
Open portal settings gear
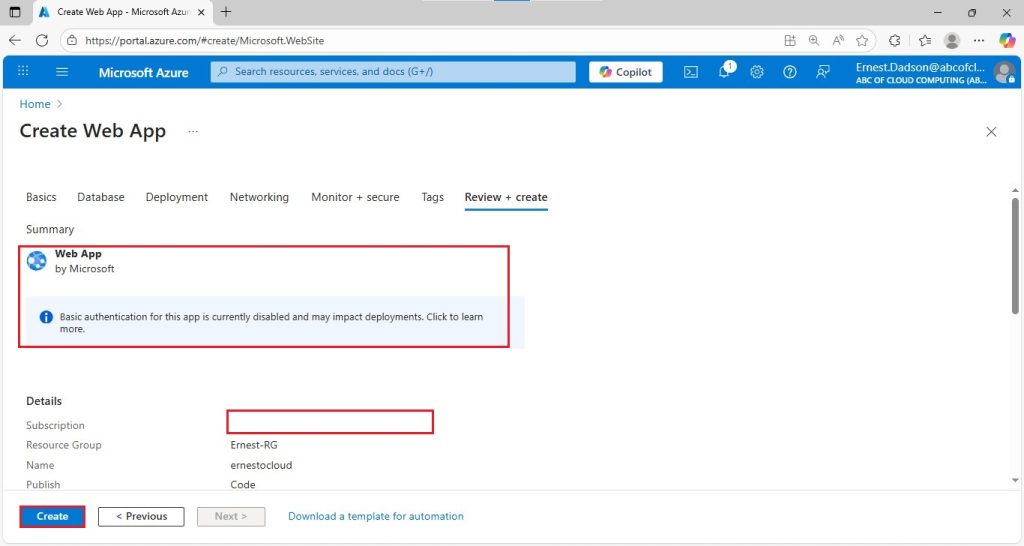757,72
